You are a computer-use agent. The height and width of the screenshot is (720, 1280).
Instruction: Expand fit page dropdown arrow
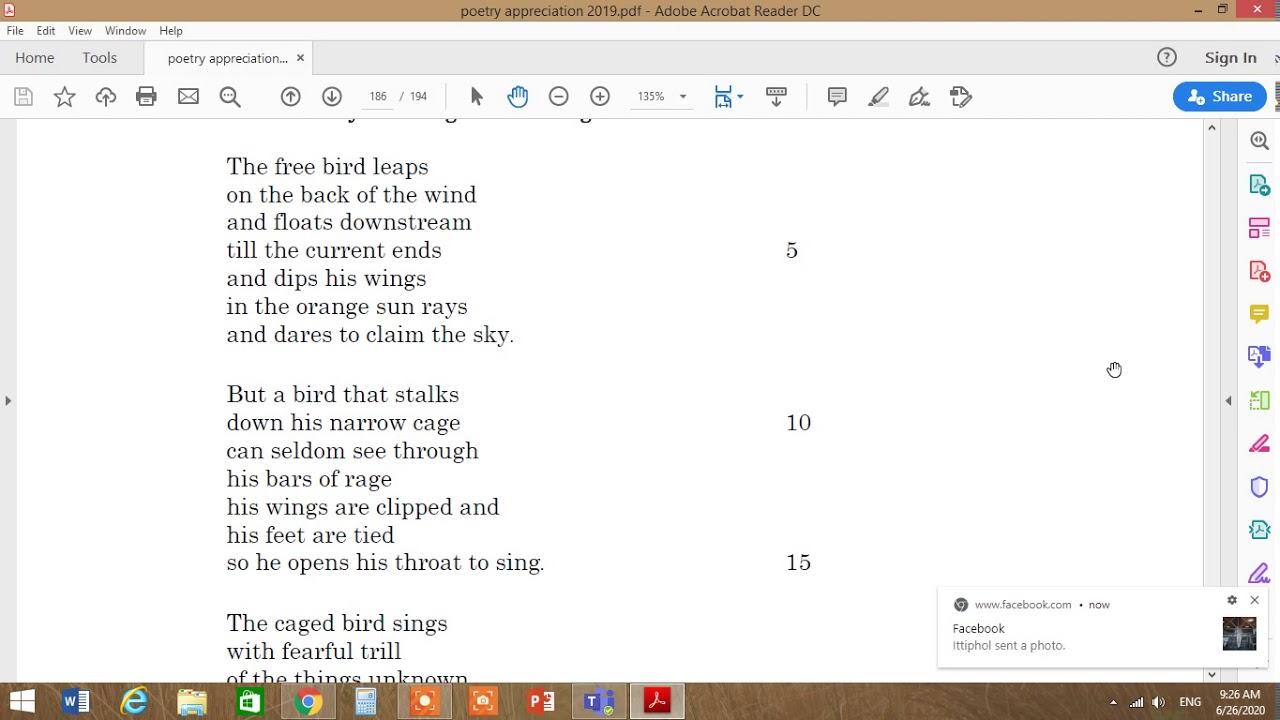(x=740, y=97)
